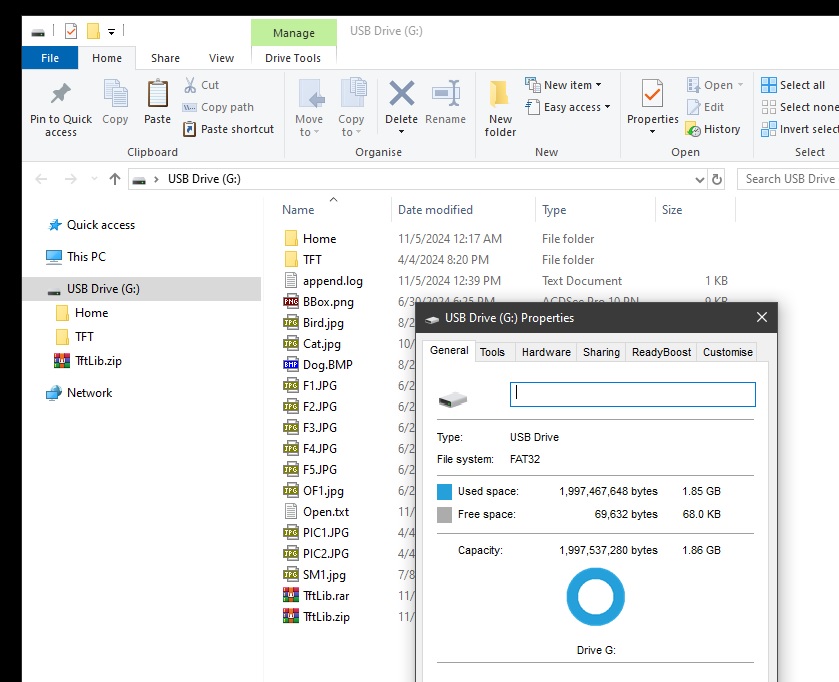
Task: Open the Tools tab in Properties
Action: click(492, 352)
